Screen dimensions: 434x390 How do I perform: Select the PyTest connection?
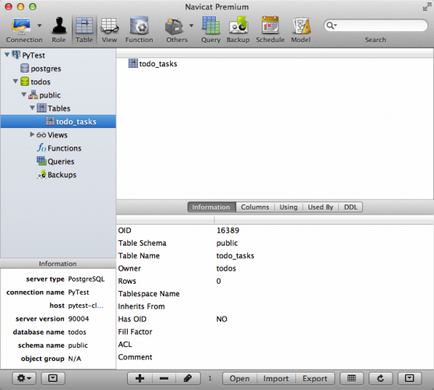(33, 55)
